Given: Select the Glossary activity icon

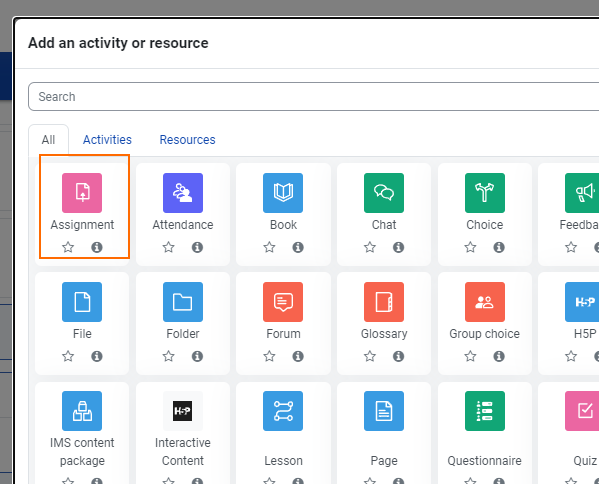Looking at the screenshot, I should [384, 302].
